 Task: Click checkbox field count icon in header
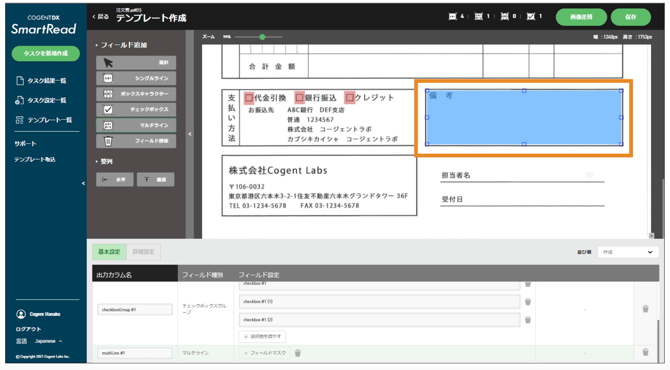pos(531,17)
